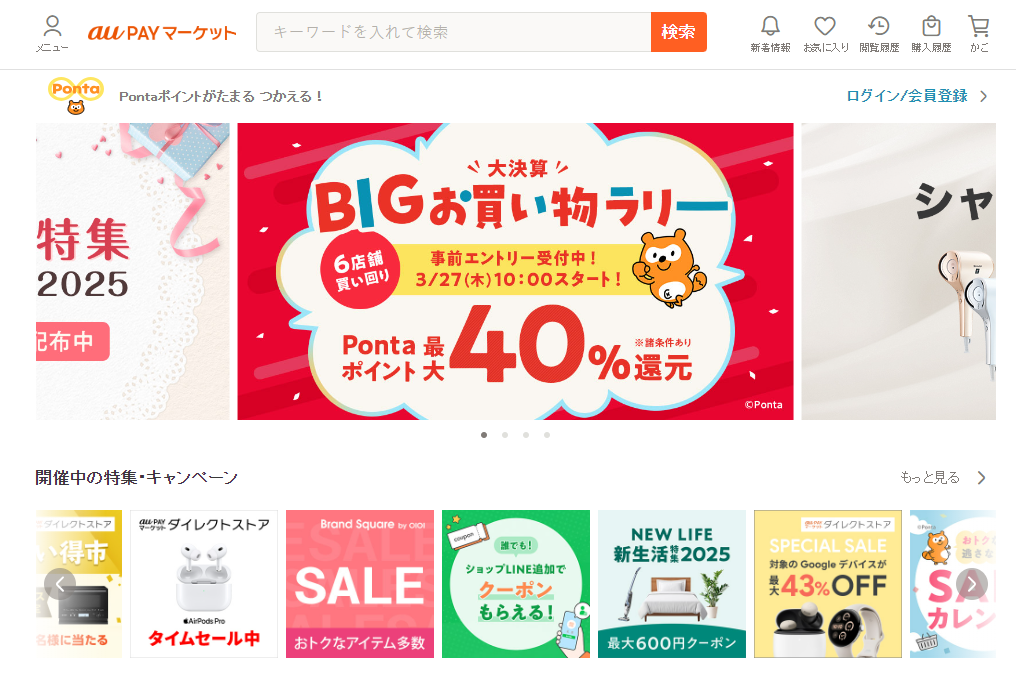This screenshot has height=676, width=1016.
Task: Click the Ponta logo icon
Action: (x=76, y=96)
